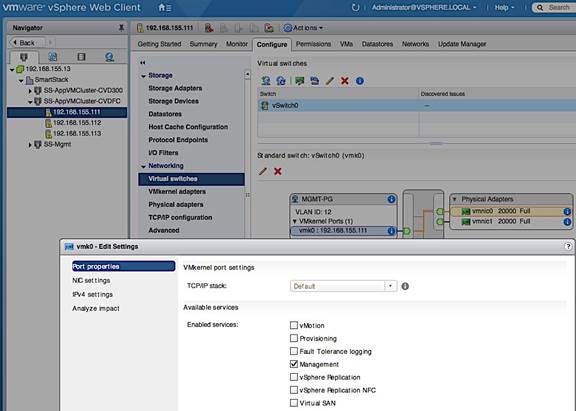Collapse the Physical Adapters panel
Screen dimensions: 576x411
[x=455, y=199]
